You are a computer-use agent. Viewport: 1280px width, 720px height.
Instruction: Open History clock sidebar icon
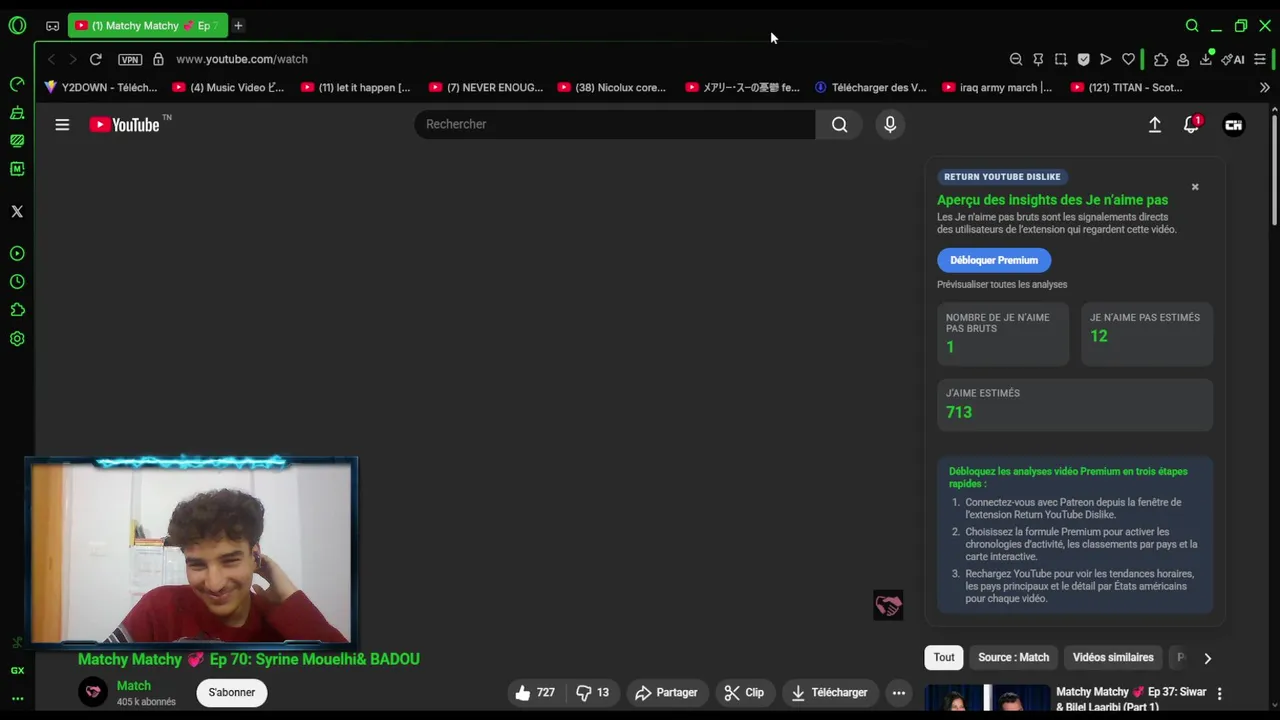[17, 282]
